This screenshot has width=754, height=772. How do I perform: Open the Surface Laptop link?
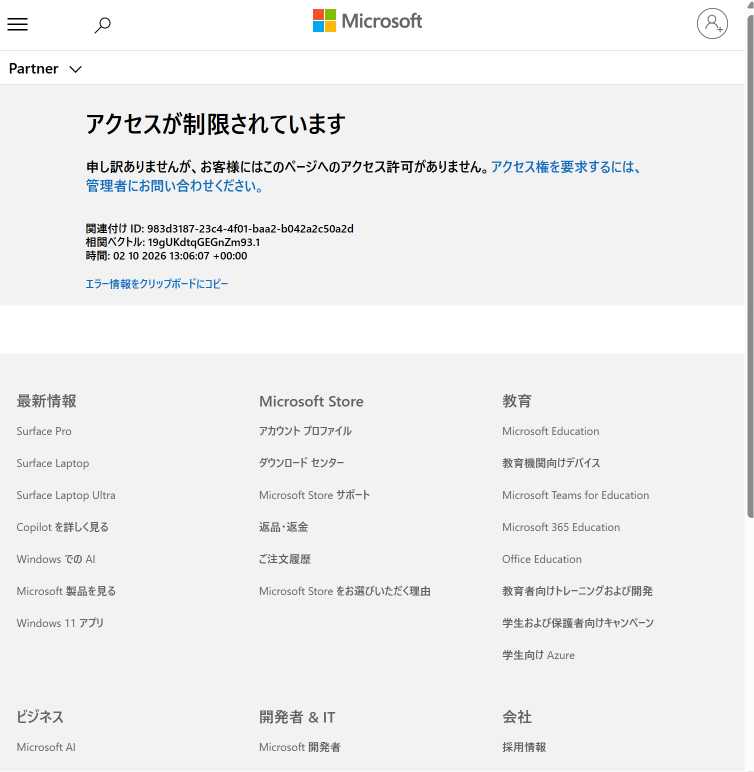tap(53, 463)
